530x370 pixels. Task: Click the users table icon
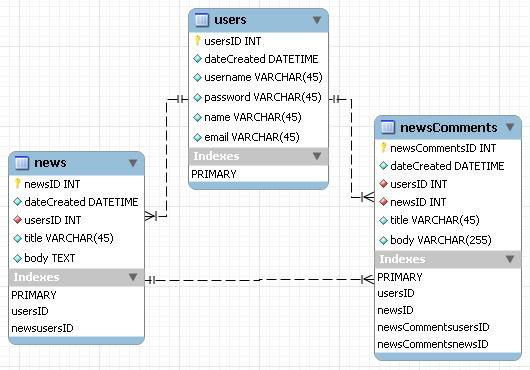pyautogui.click(x=202, y=20)
